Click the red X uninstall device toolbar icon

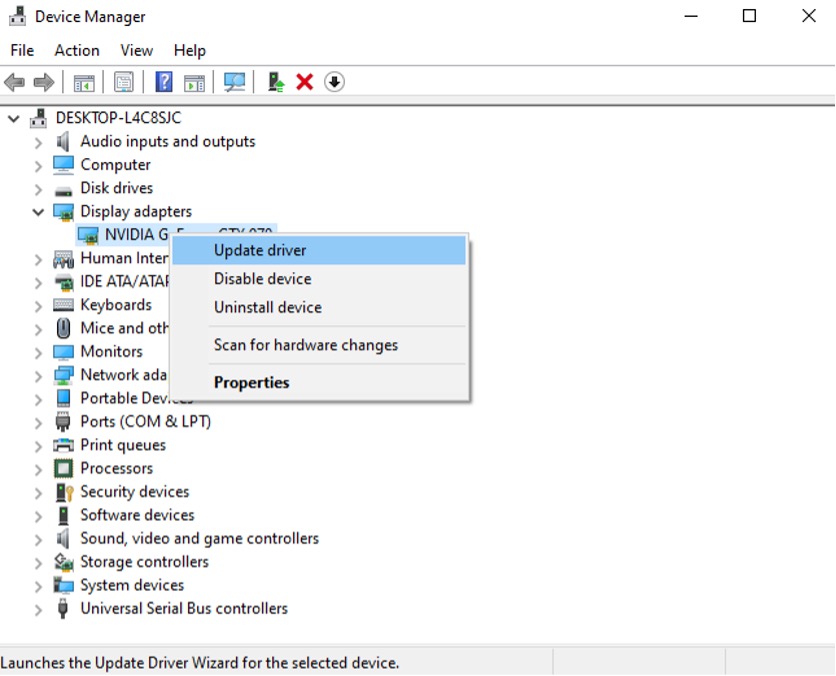click(x=305, y=82)
